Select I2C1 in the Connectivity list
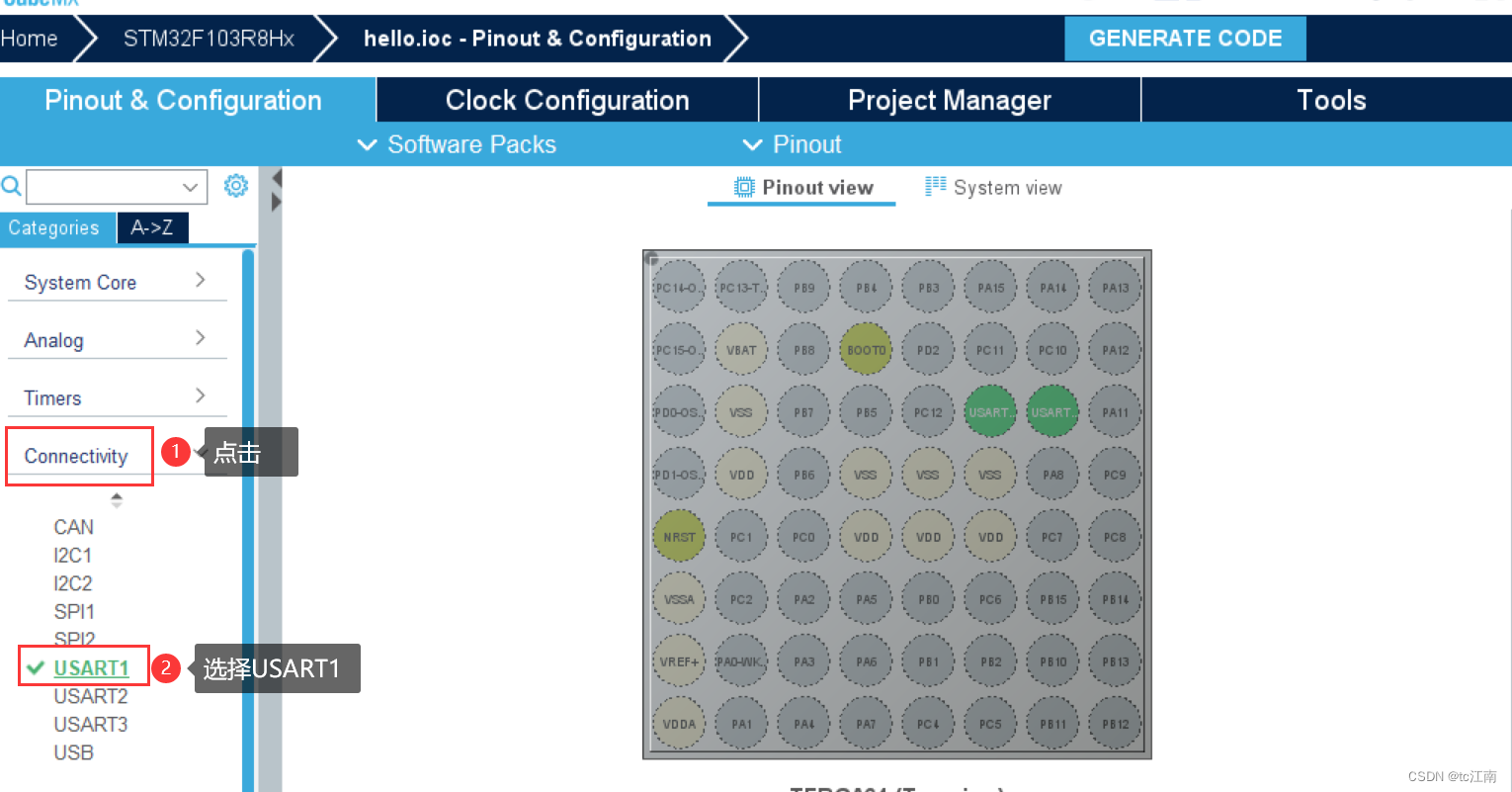The image size is (1512, 792). coord(73,556)
